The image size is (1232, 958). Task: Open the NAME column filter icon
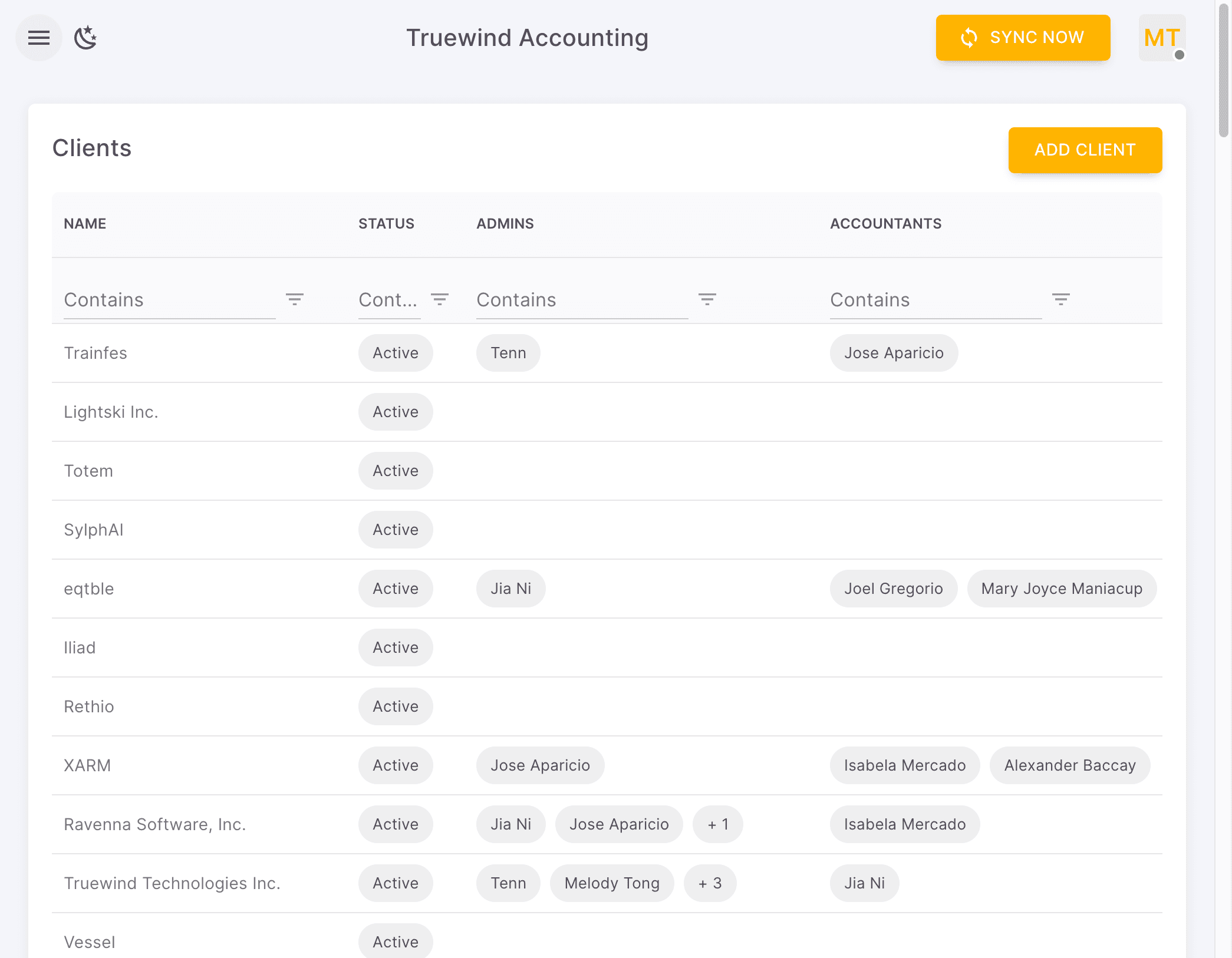click(x=295, y=299)
